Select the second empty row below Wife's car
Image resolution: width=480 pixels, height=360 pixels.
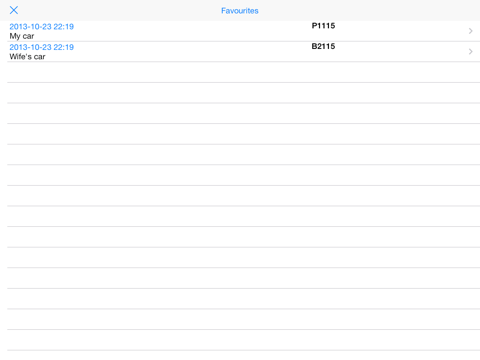point(244,93)
